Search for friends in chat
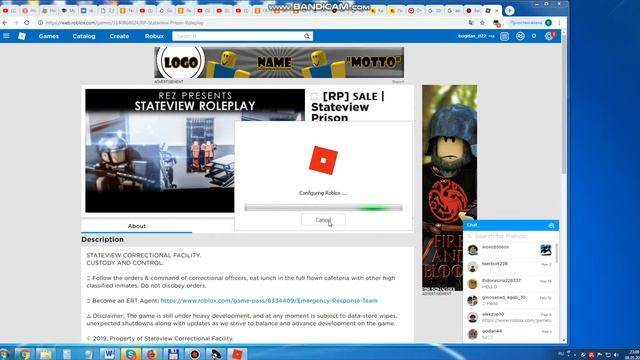 [511, 236]
